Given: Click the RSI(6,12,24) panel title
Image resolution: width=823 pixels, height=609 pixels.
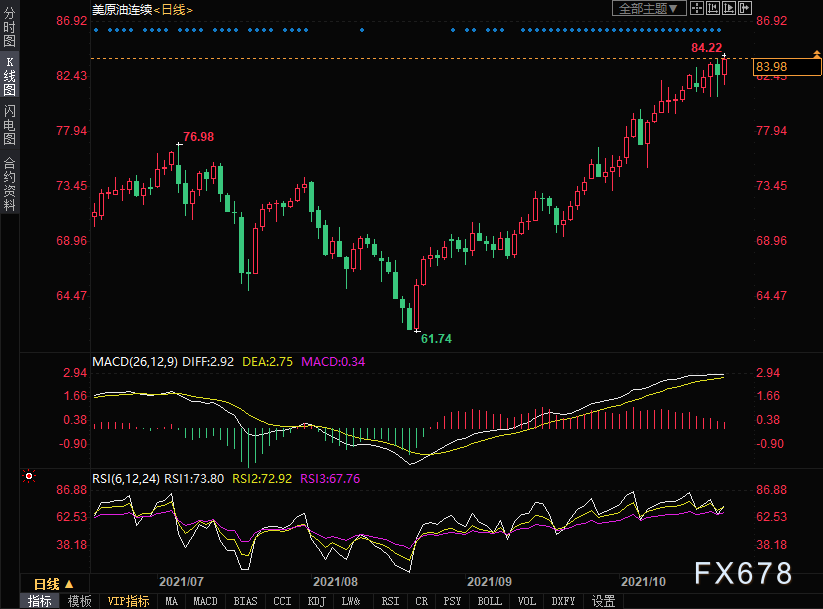Looking at the screenshot, I should (126, 479).
